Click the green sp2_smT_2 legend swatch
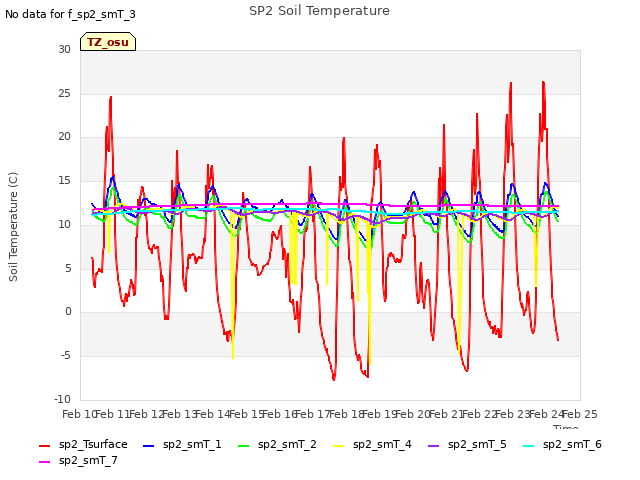The image size is (640, 480). [x=244, y=445]
